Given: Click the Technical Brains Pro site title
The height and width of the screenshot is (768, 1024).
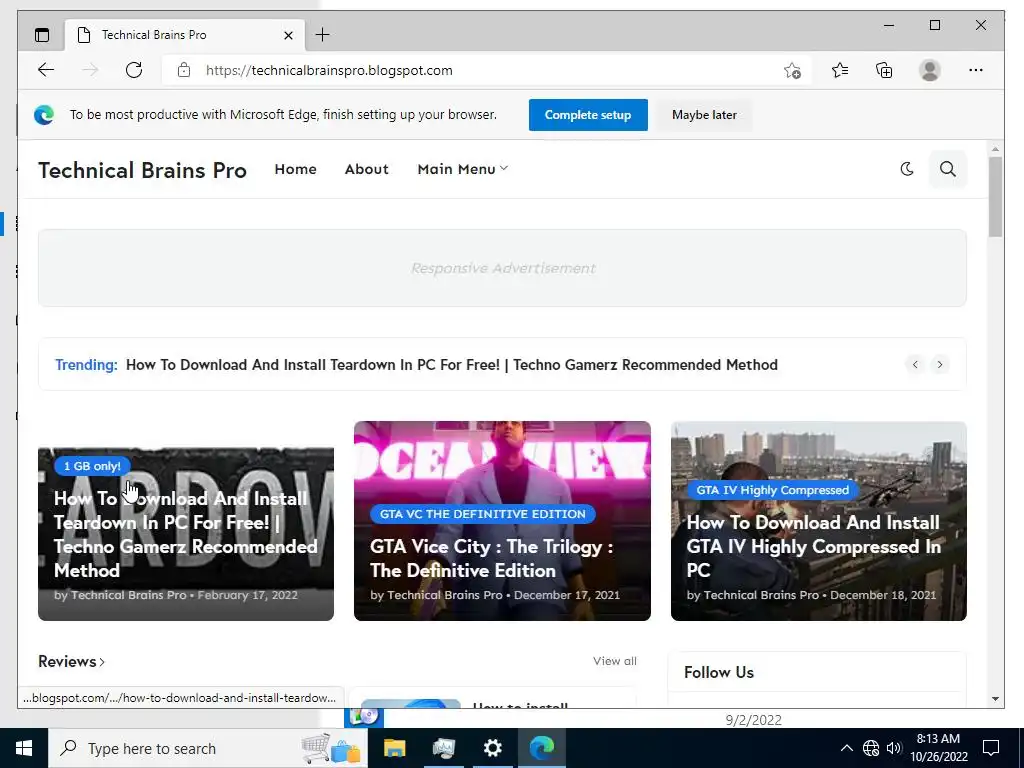Looking at the screenshot, I should click(x=142, y=170).
